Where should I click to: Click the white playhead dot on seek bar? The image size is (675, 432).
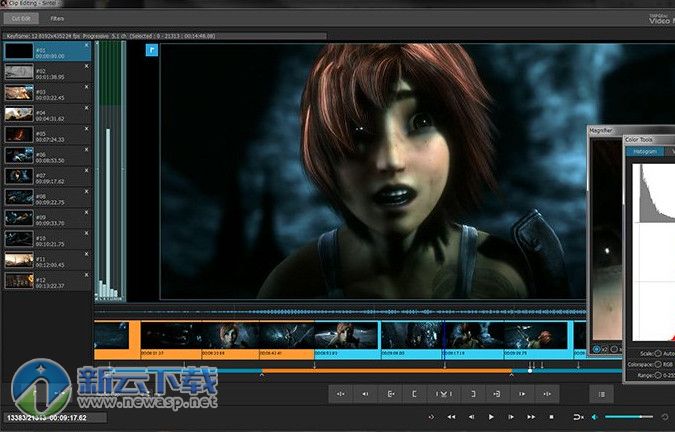530,370
